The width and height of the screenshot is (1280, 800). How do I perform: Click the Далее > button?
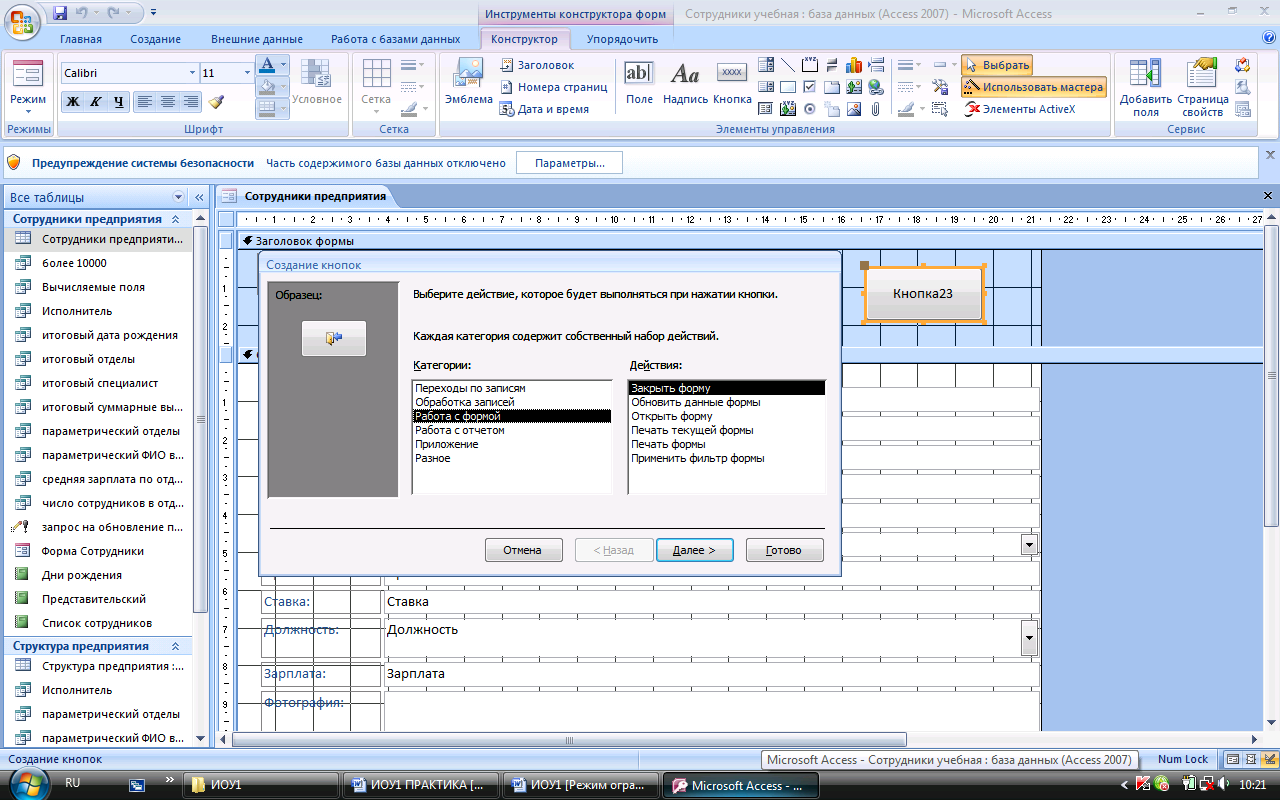695,550
